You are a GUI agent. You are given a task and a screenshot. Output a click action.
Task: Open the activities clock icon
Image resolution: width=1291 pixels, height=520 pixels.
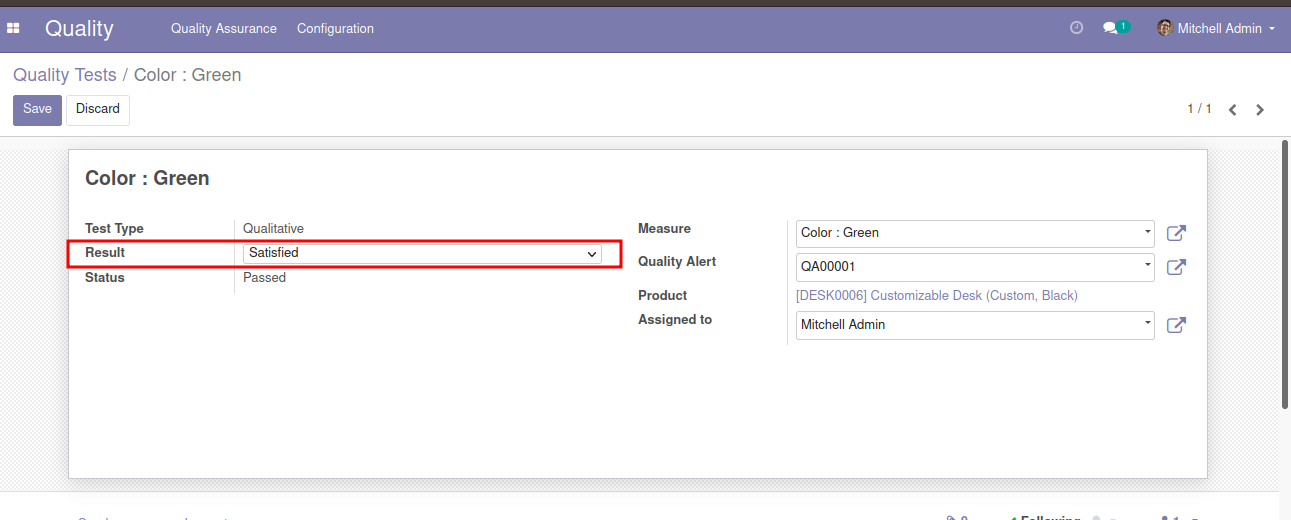[x=1076, y=28]
